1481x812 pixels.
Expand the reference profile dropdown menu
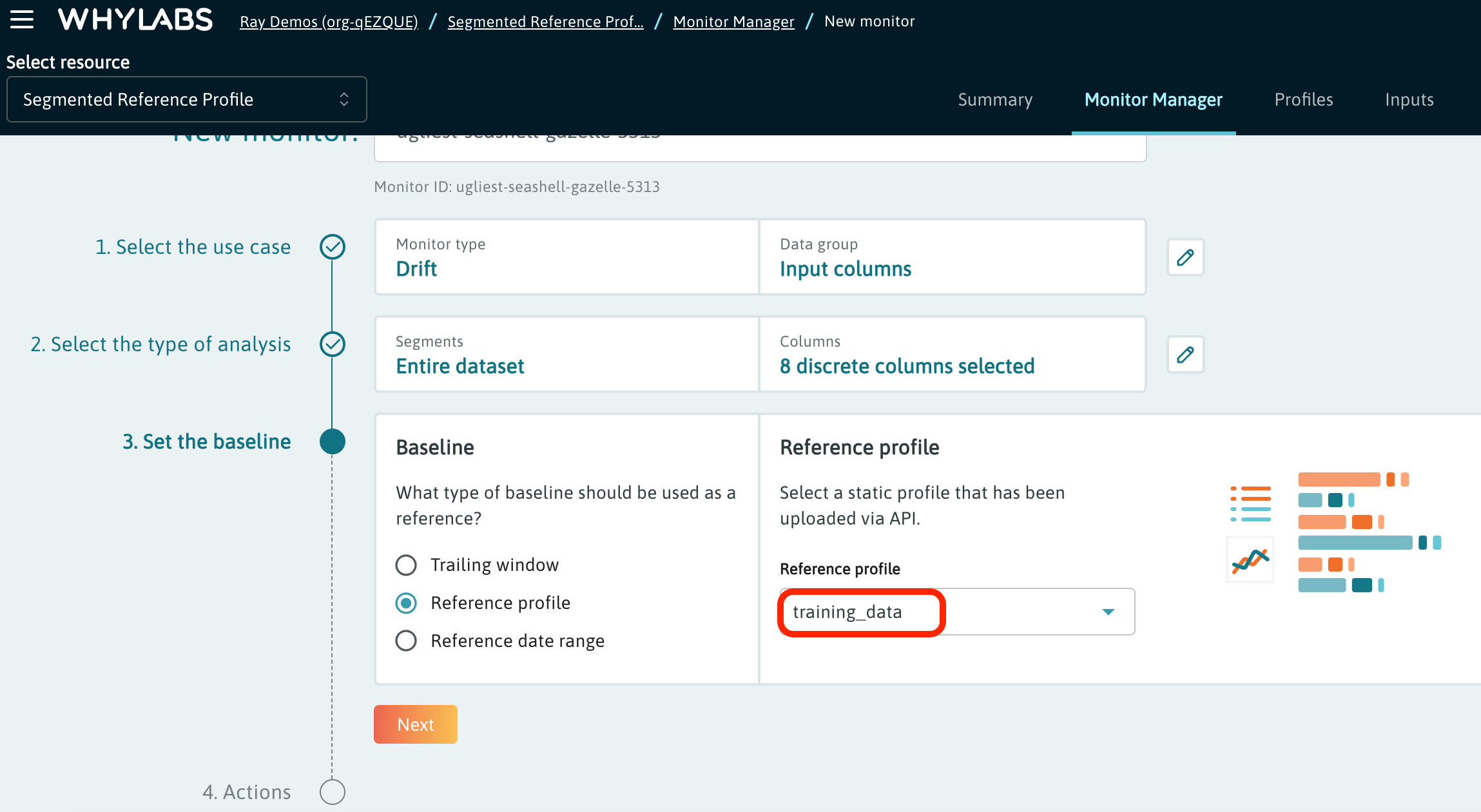click(1108, 611)
